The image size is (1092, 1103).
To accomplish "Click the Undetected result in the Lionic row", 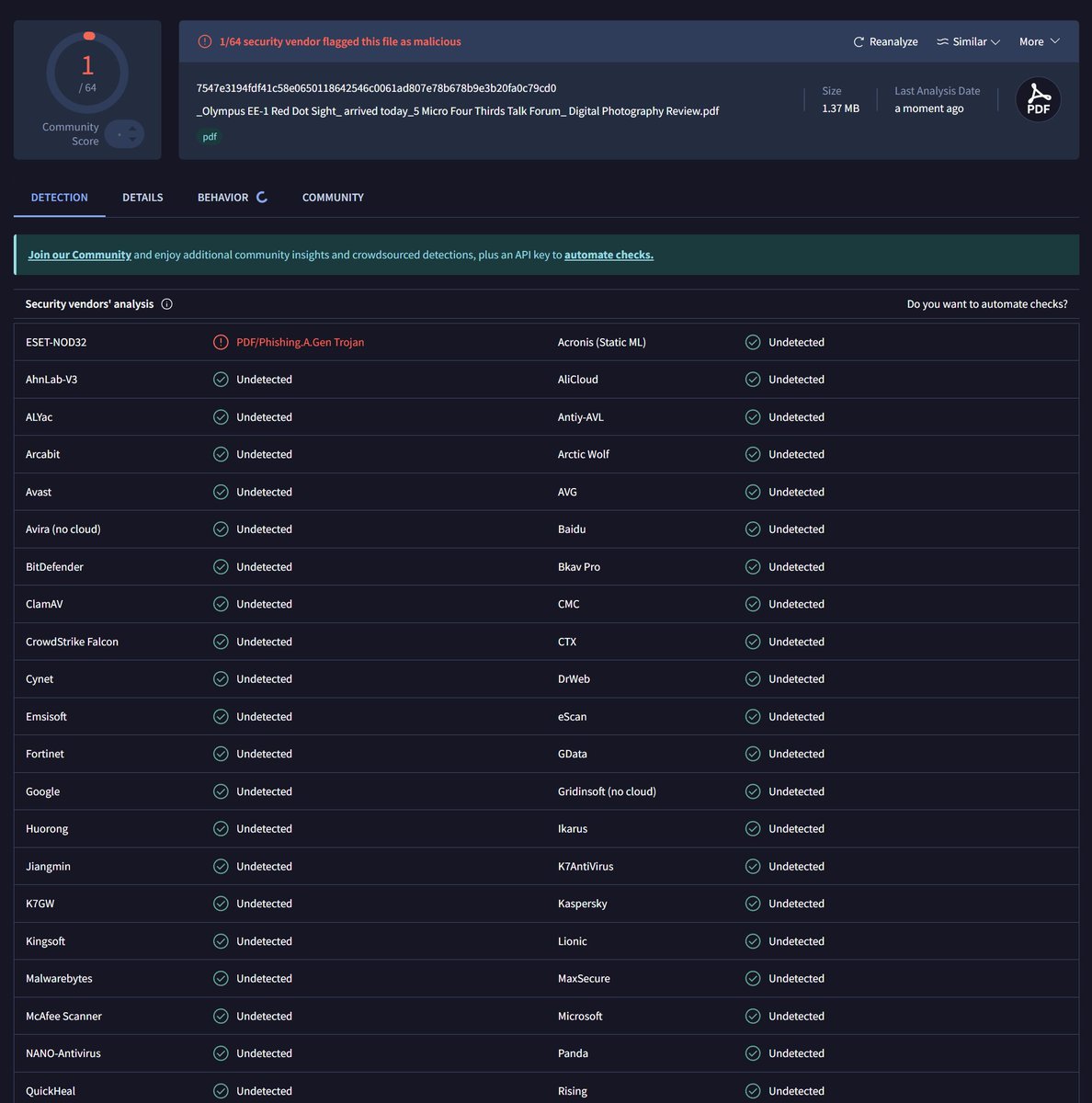I will (x=796, y=941).
